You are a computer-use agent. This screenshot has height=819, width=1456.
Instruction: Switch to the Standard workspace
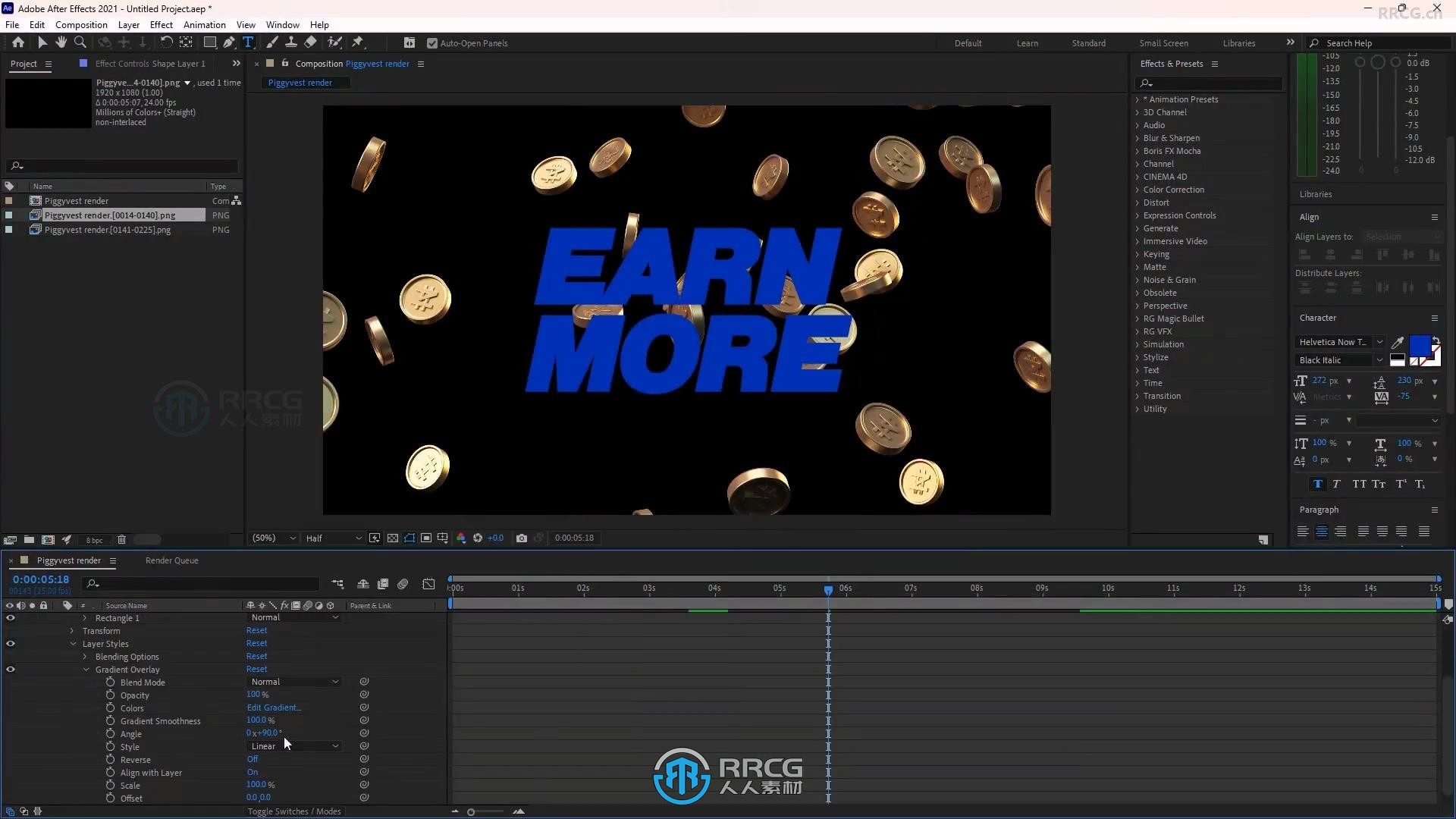click(1089, 43)
